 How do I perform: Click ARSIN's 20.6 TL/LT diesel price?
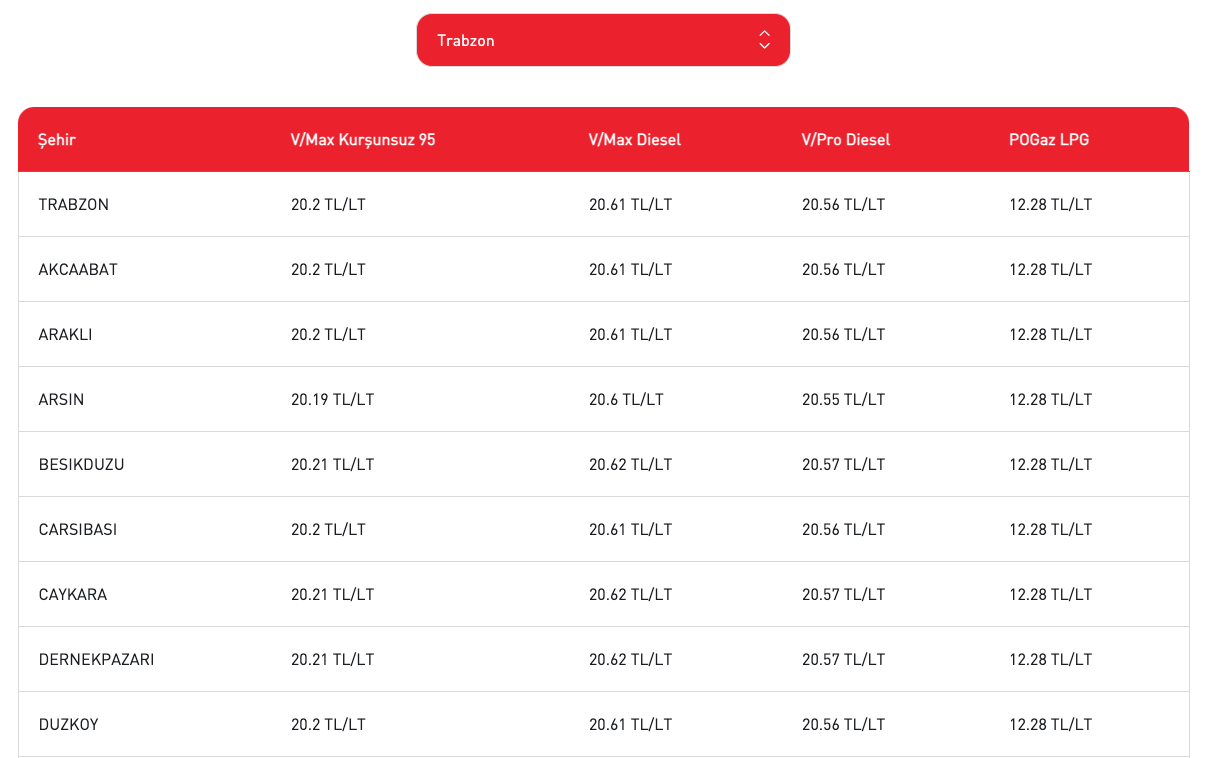[626, 400]
